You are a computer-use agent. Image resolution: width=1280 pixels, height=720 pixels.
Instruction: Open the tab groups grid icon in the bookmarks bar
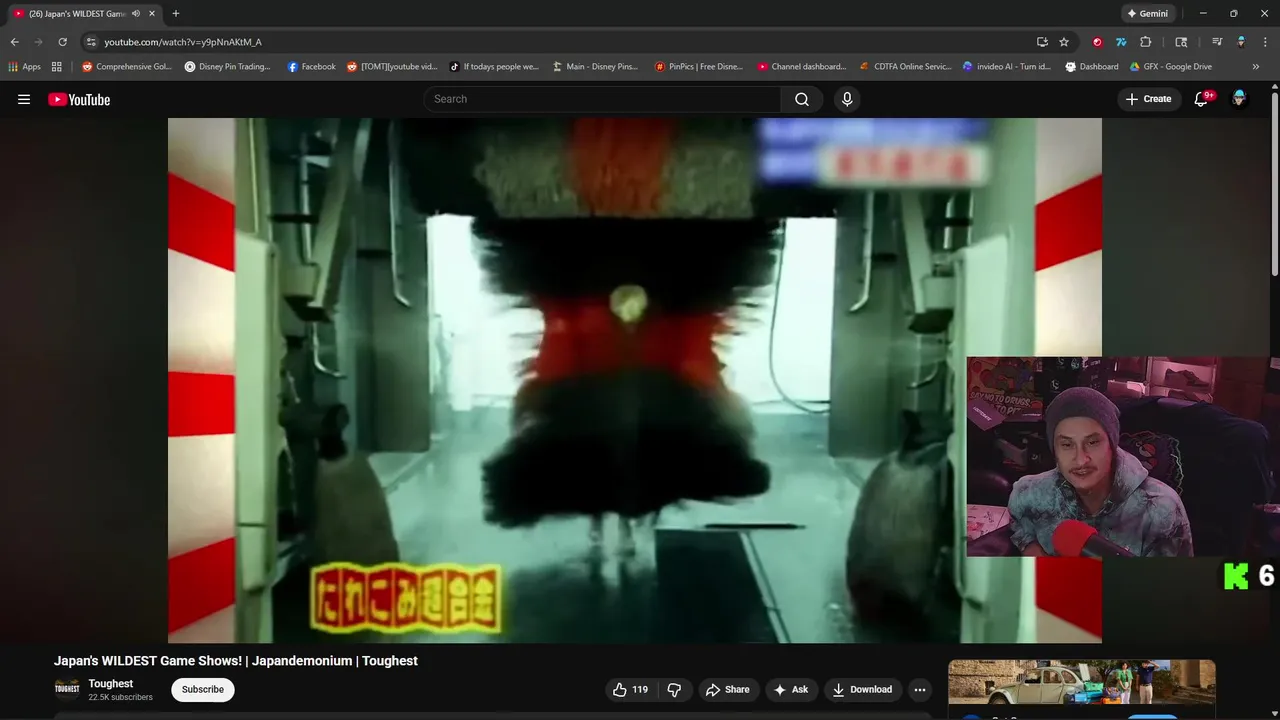[x=57, y=67]
